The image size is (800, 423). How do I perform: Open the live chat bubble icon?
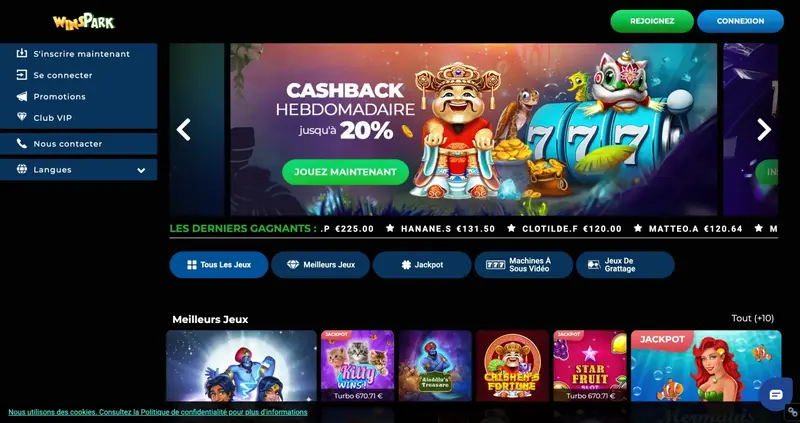(x=776, y=394)
